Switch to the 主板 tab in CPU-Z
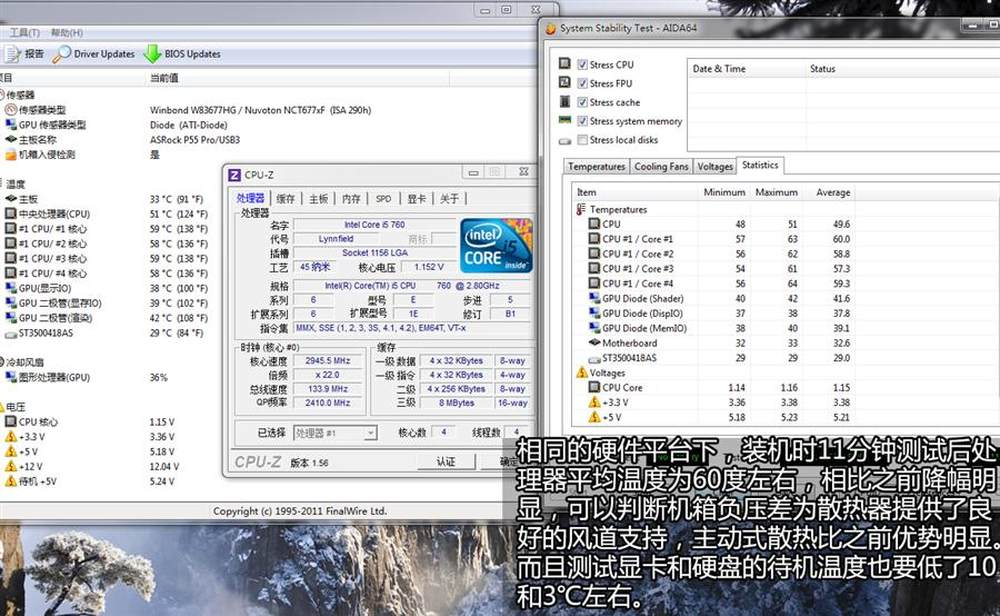Screen dimensions: 1000x616 [x=319, y=198]
